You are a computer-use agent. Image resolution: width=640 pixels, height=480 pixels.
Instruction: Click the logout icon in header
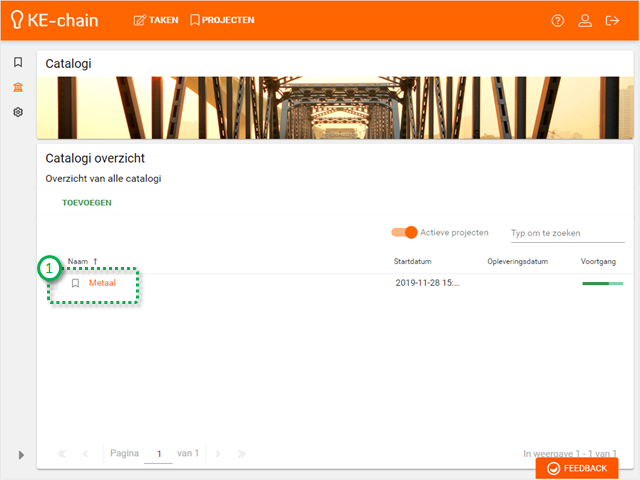[613, 20]
